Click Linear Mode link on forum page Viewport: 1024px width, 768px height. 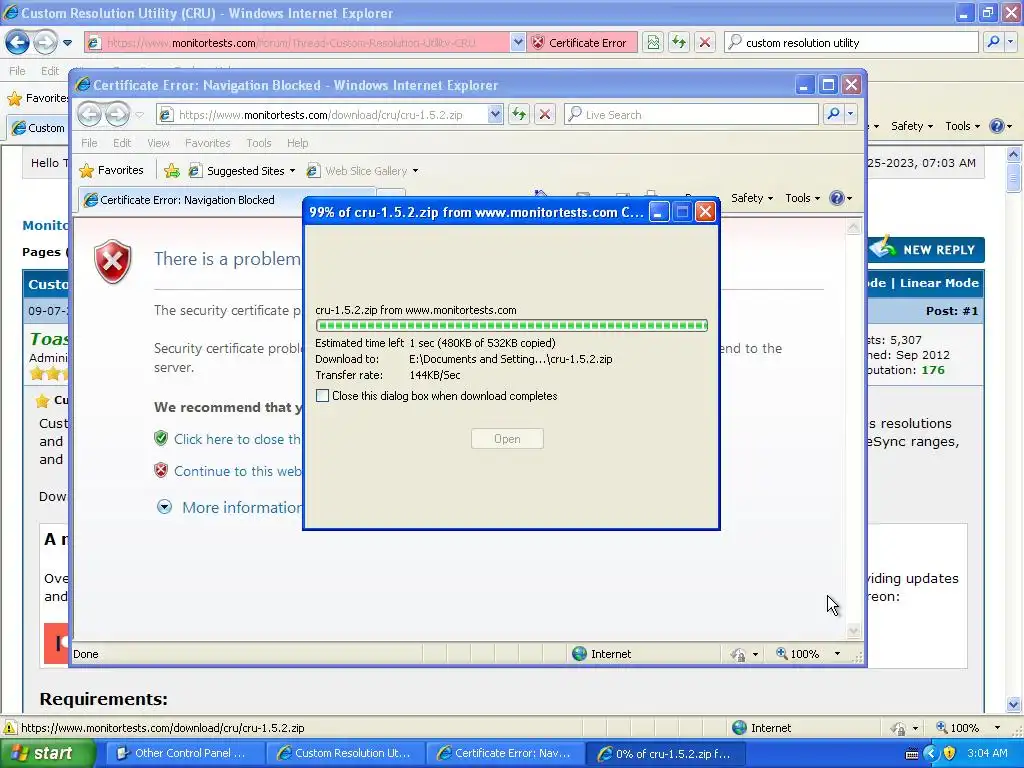pos(939,283)
